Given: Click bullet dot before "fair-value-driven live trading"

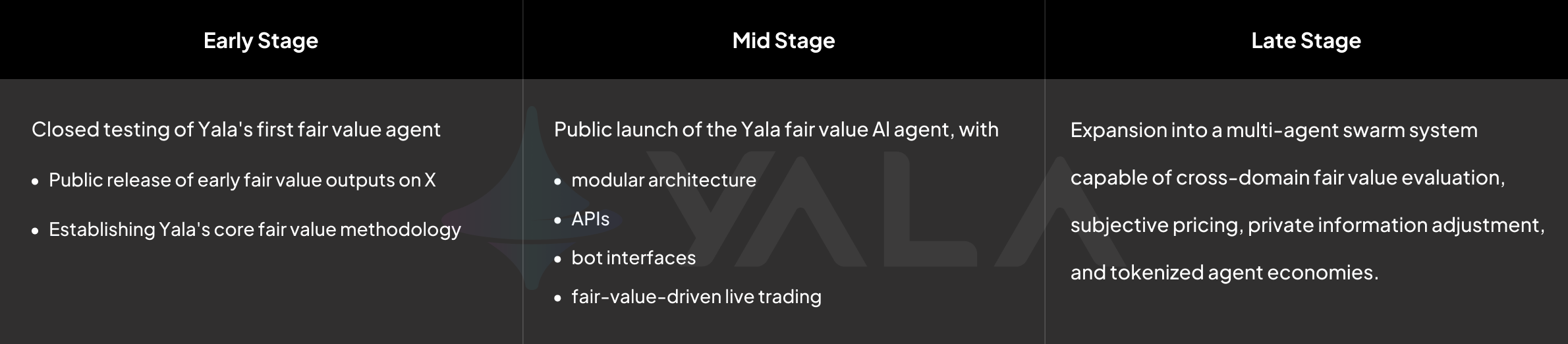Looking at the screenshot, I should tap(558, 298).
